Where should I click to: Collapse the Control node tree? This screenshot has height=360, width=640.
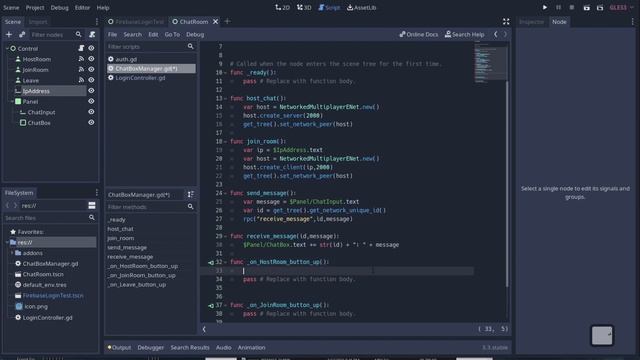[x=7, y=49]
